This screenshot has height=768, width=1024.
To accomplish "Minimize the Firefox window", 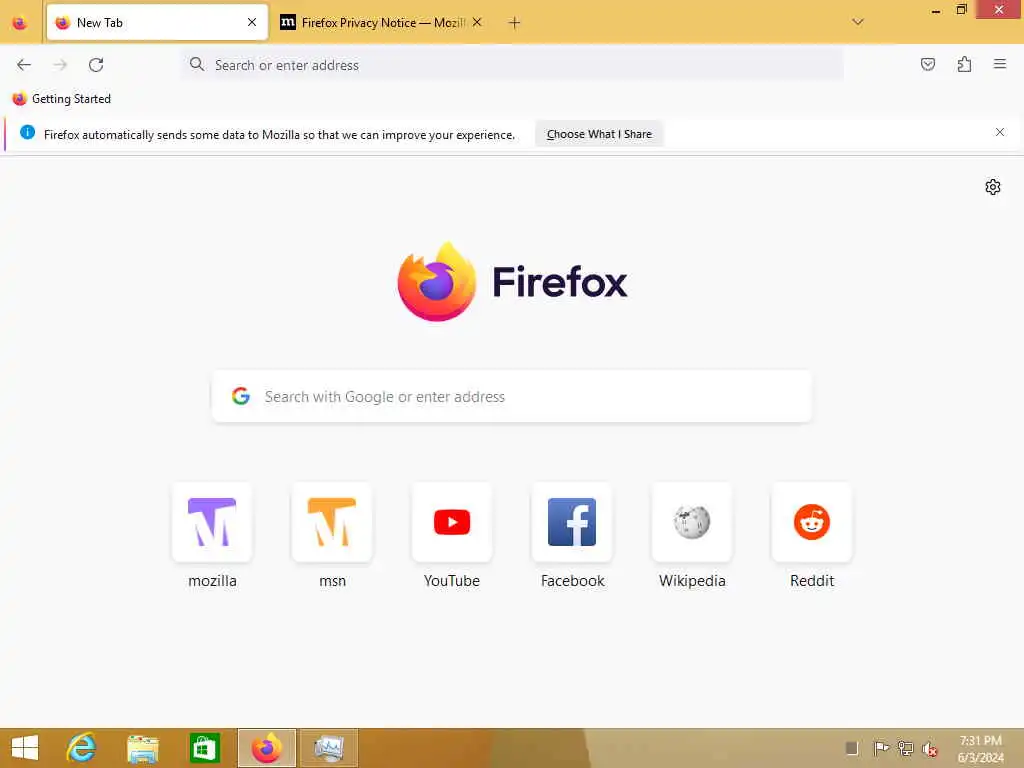I will [935, 10].
